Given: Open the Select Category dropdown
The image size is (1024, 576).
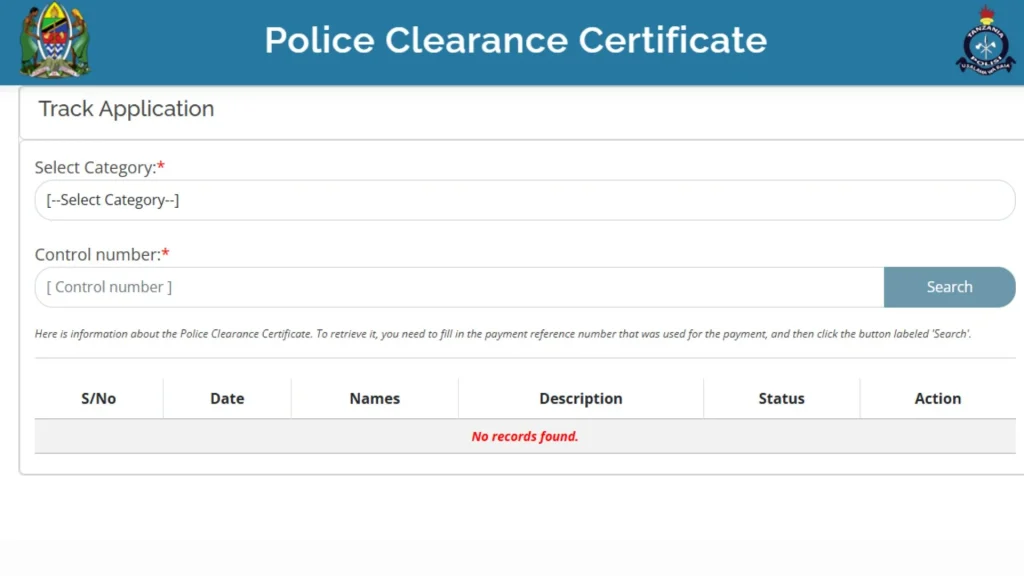Looking at the screenshot, I should click(524, 200).
